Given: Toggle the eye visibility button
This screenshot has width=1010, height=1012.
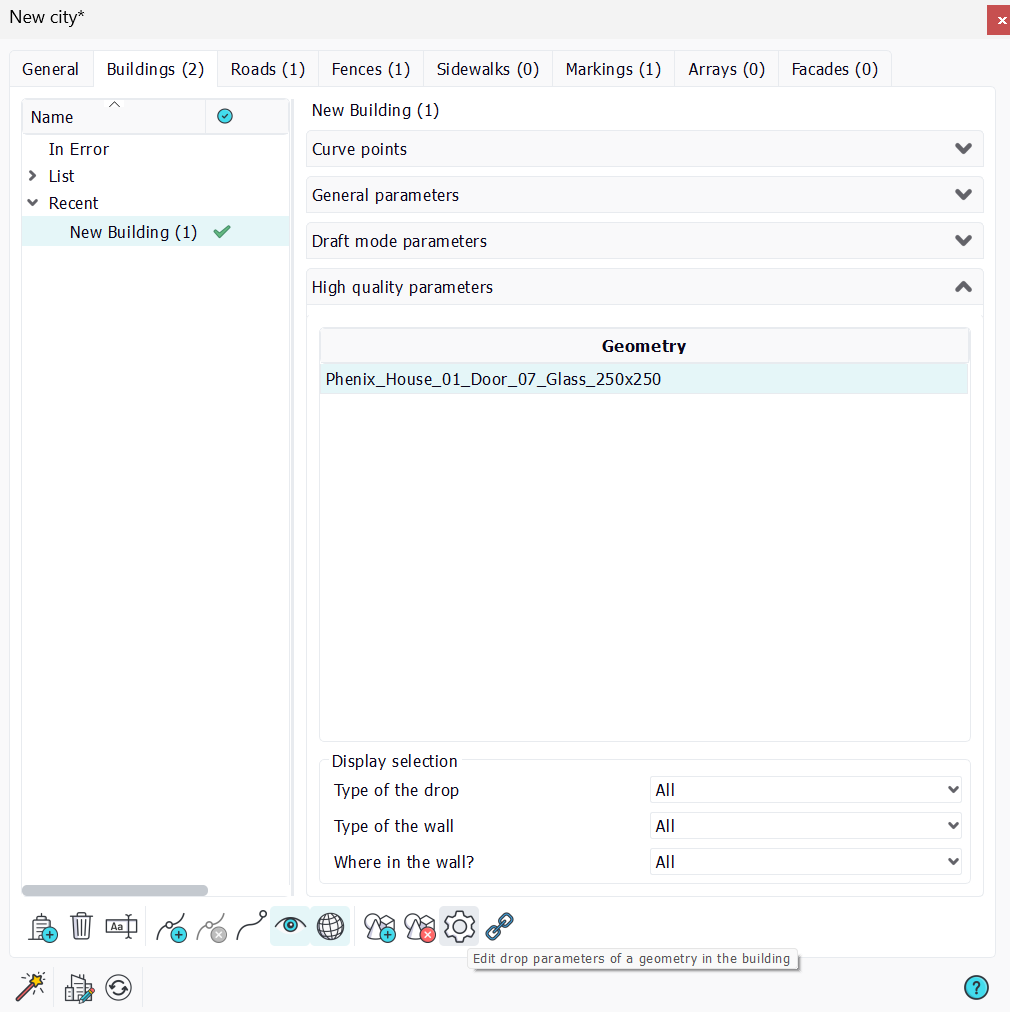Looking at the screenshot, I should point(290,926).
